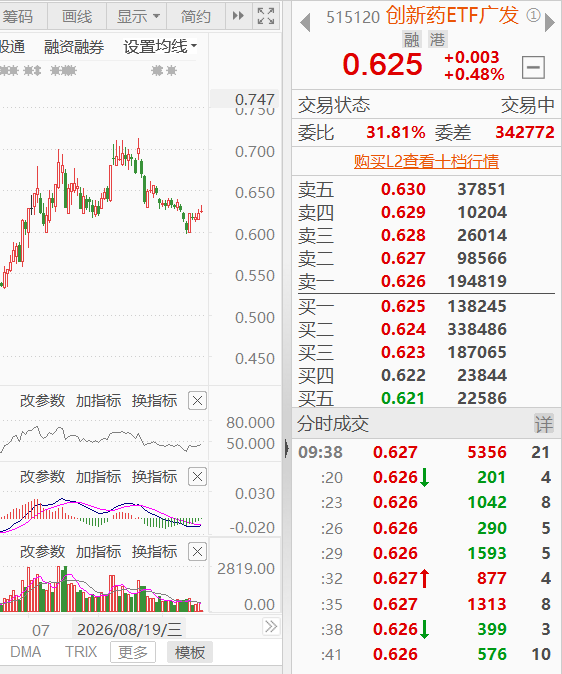Open 购买L2查看十档行情 link
Screen dimensions: 562x674
[426, 161]
